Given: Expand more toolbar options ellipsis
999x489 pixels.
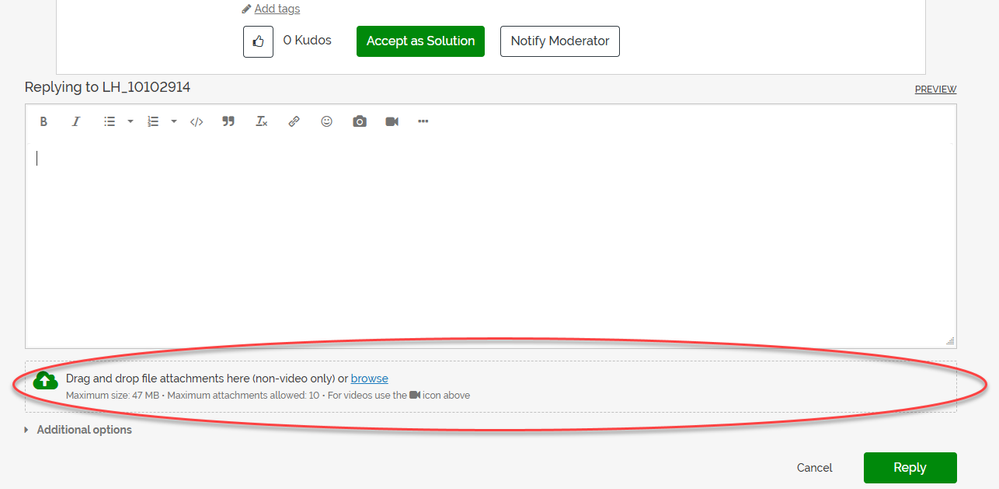Looking at the screenshot, I should (423, 122).
